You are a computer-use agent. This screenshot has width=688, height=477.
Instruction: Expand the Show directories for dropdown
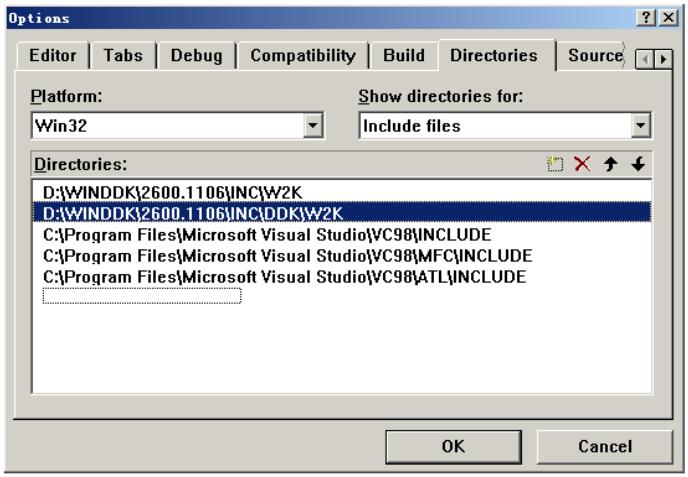[x=640, y=126]
